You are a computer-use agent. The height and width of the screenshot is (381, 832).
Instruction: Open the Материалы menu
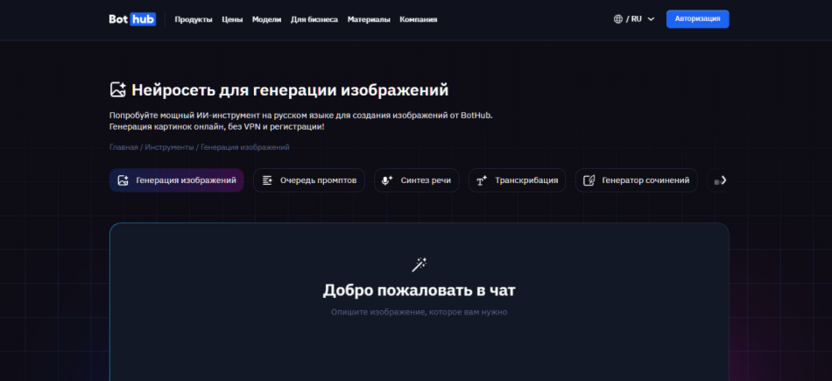point(369,20)
